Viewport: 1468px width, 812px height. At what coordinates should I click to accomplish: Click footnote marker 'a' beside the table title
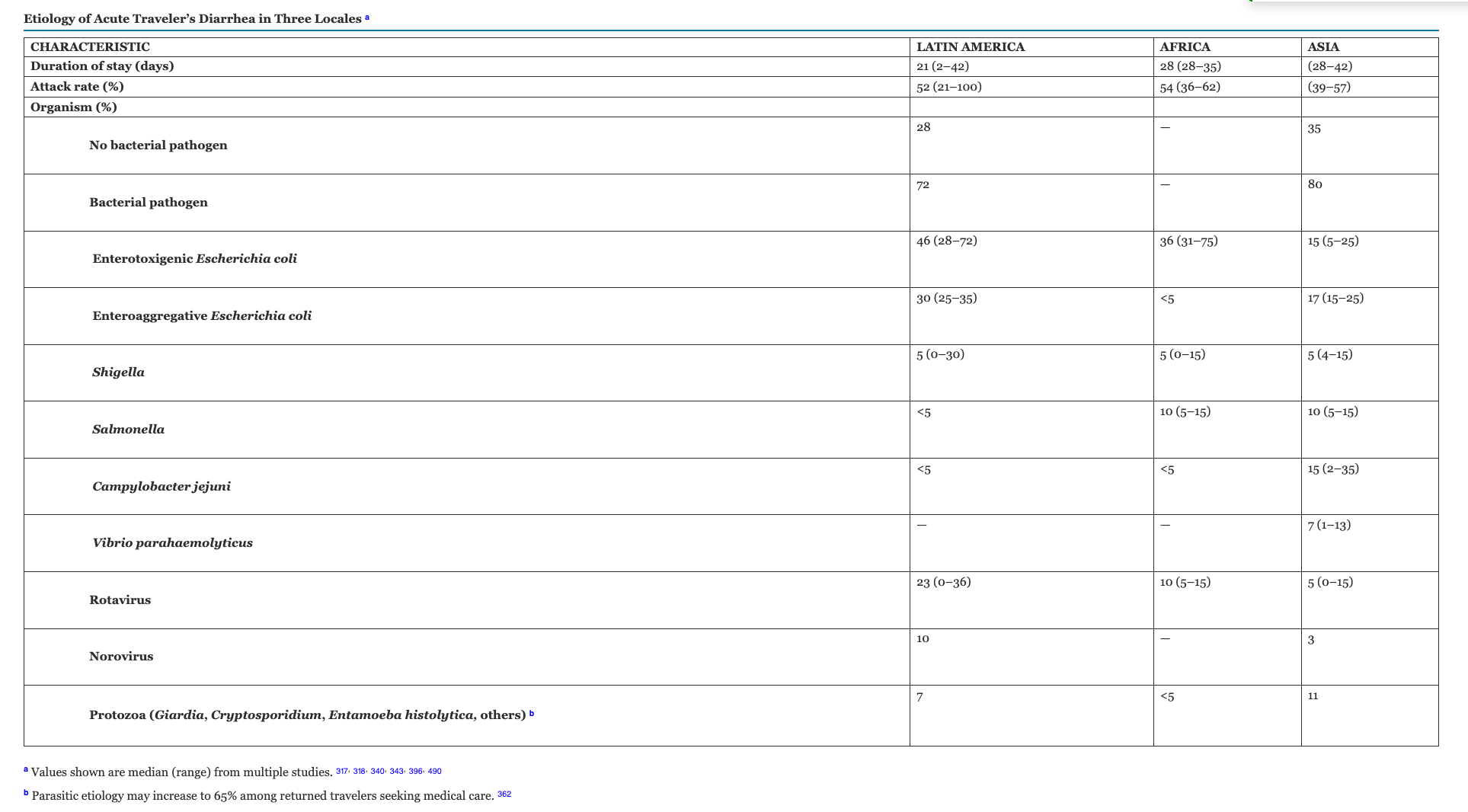pos(367,17)
